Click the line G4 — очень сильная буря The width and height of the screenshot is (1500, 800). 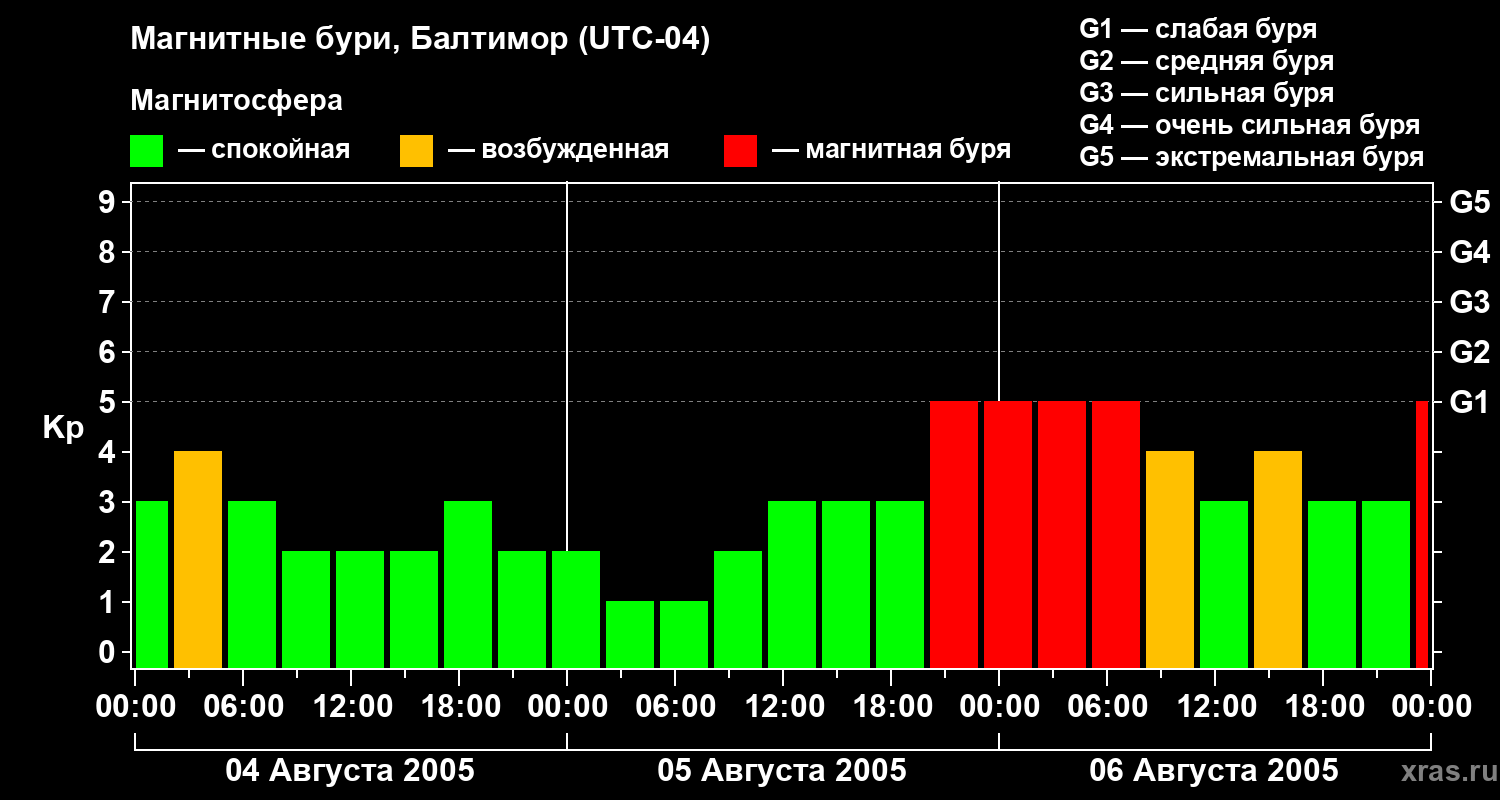[x=1250, y=125]
